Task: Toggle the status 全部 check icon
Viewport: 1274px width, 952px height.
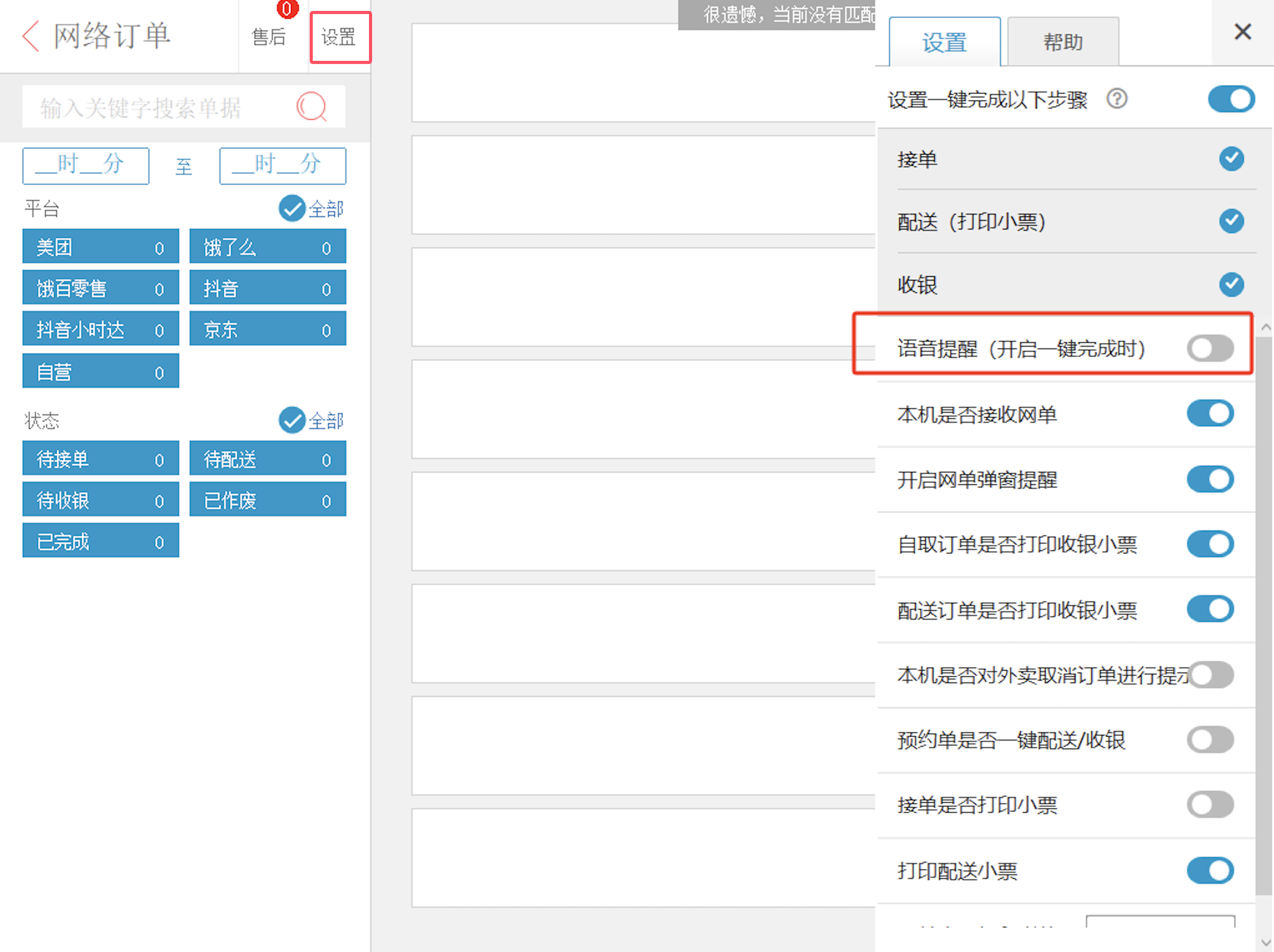Action: 292,420
